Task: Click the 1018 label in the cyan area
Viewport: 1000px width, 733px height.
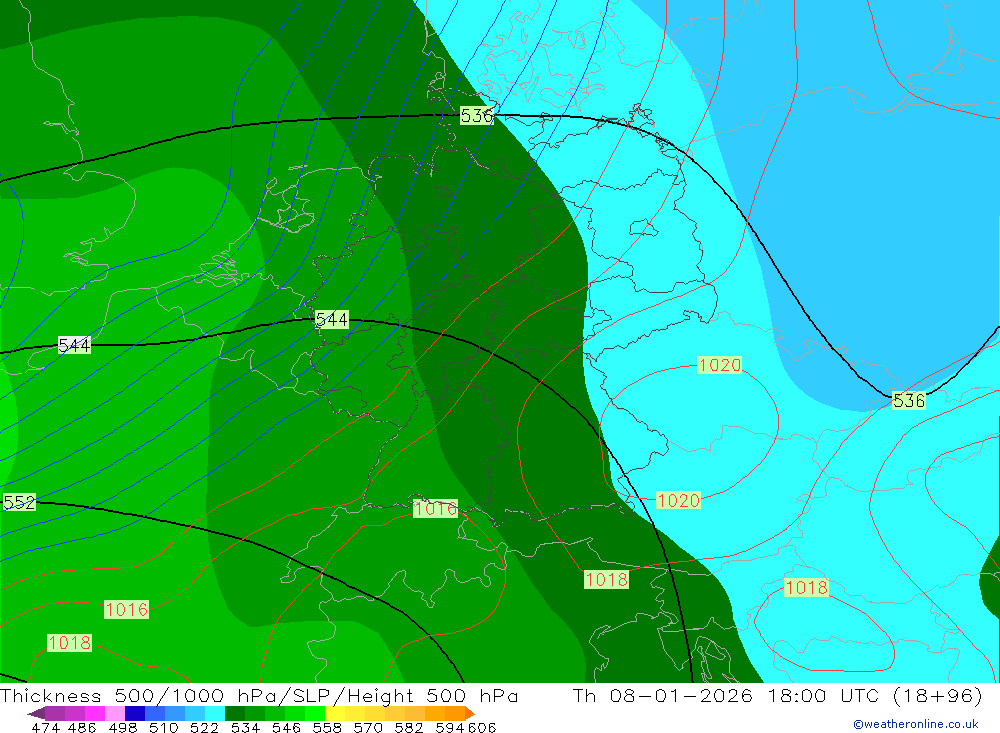Action: [x=806, y=587]
